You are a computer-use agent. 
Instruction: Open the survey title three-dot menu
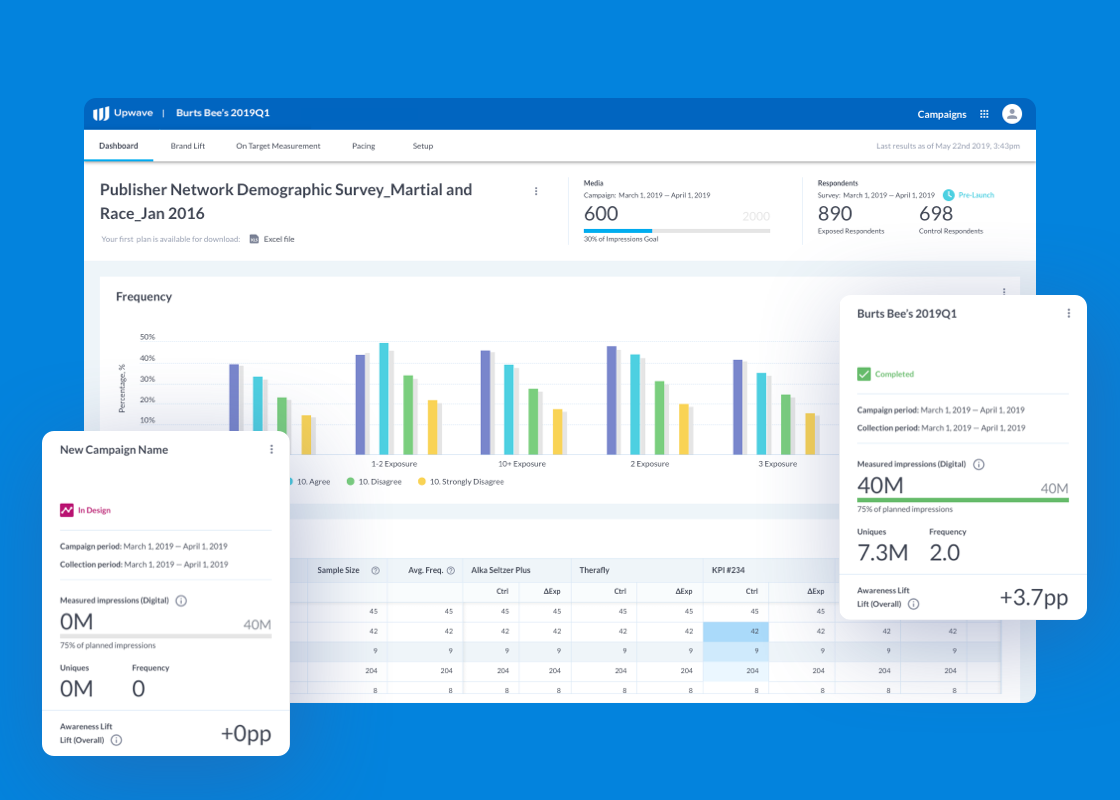[536, 191]
